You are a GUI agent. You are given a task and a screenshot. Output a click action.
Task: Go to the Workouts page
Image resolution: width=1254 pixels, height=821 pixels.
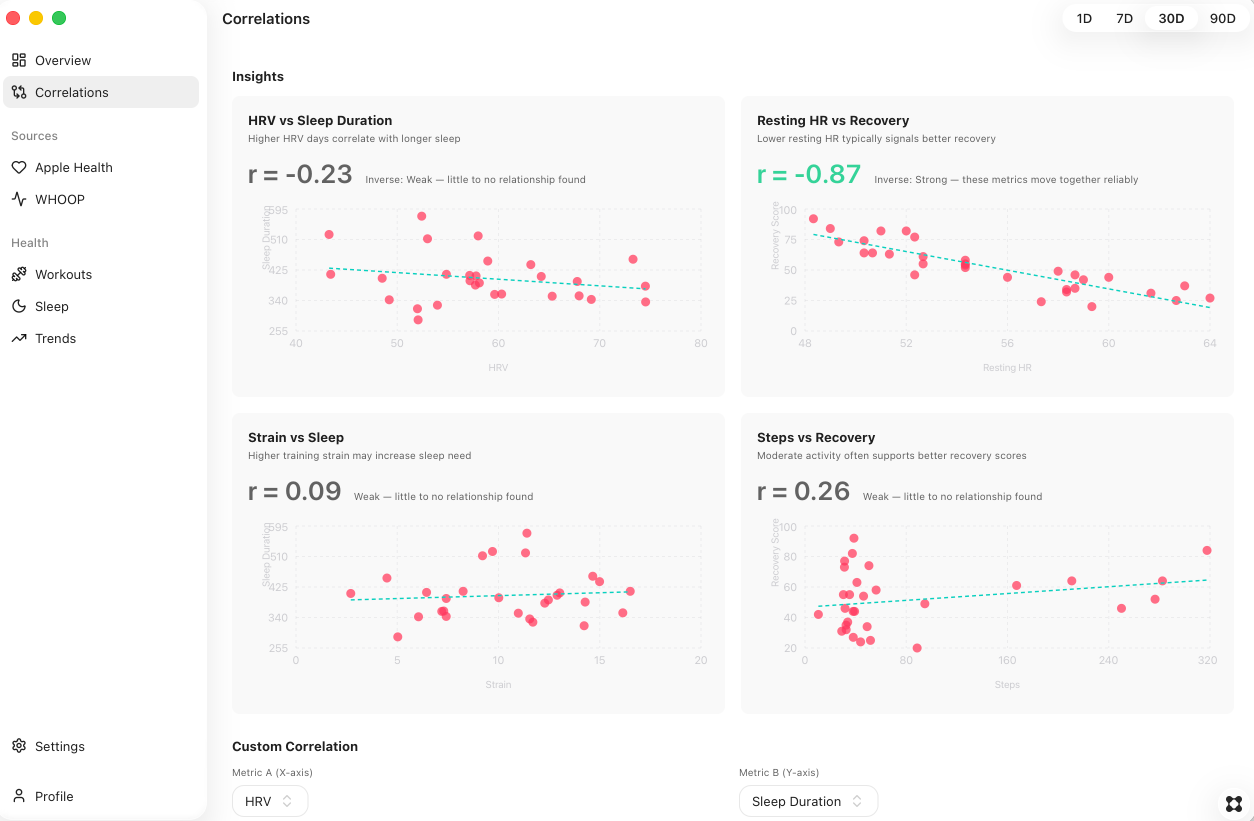click(63, 274)
